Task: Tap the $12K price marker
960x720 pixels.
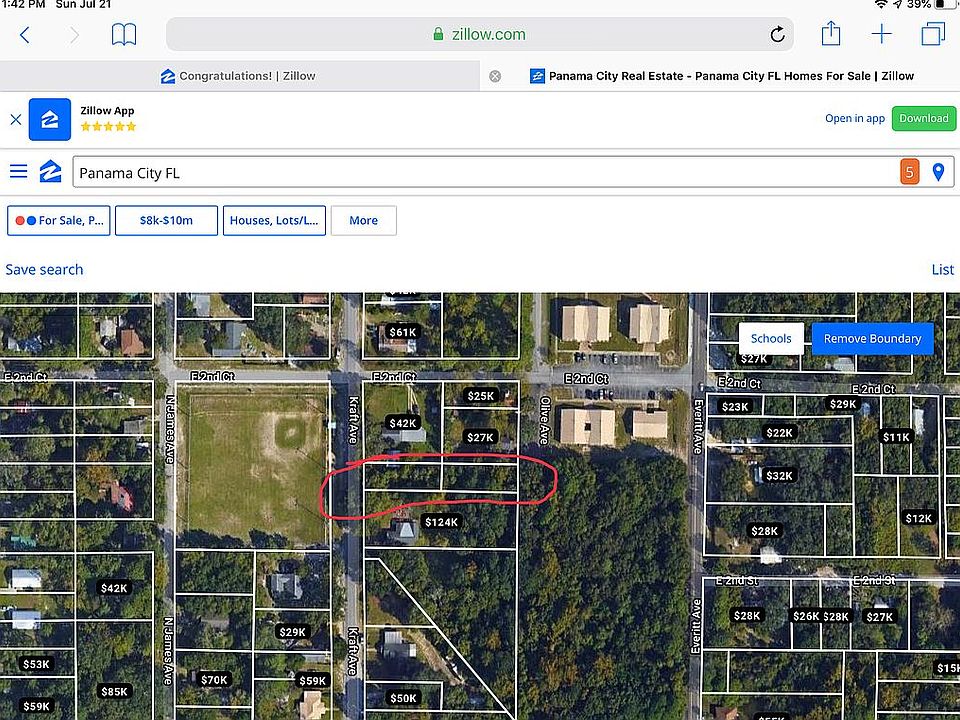Action: click(919, 518)
